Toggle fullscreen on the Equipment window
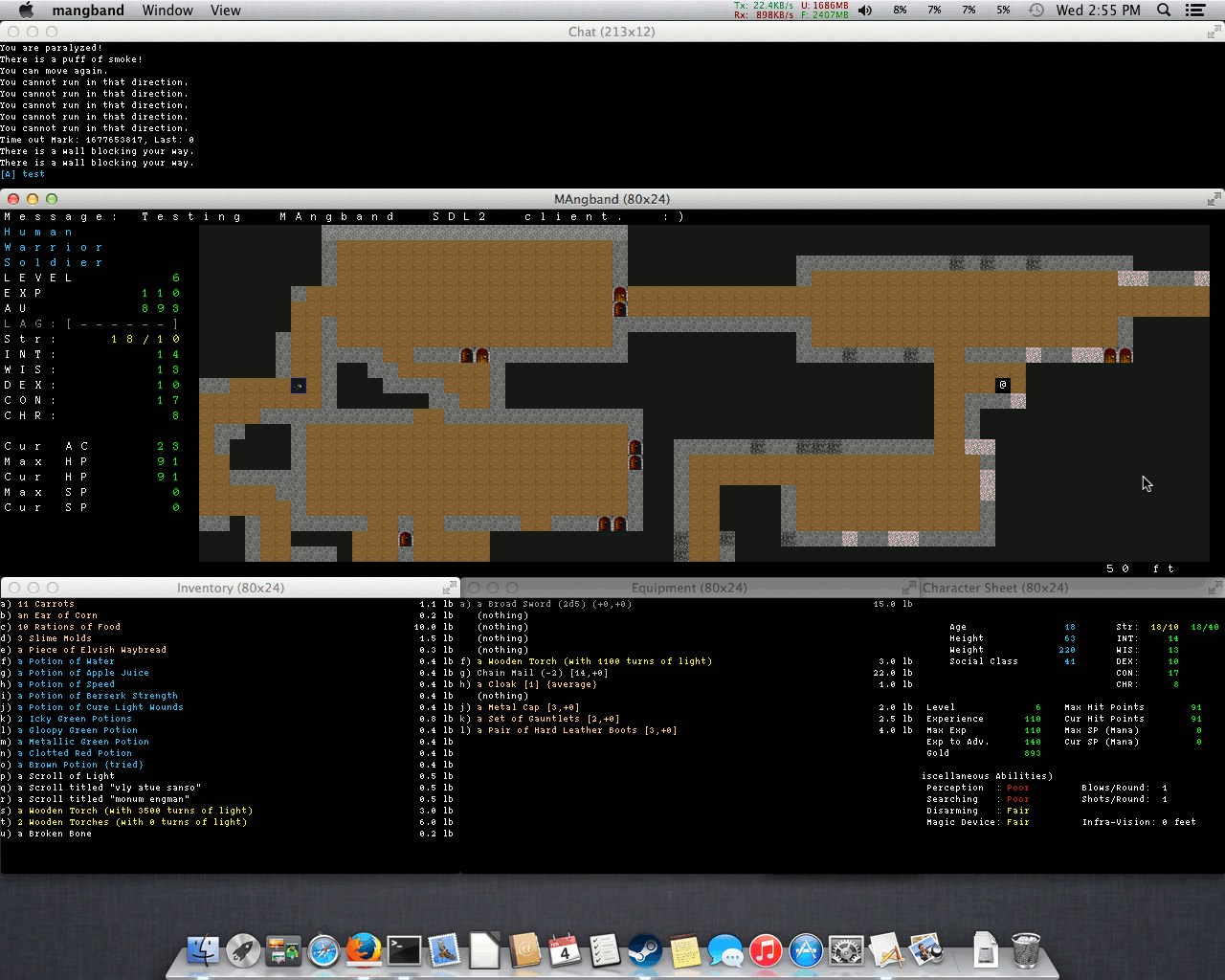This screenshot has width=1225, height=980. [x=908, y=588]
